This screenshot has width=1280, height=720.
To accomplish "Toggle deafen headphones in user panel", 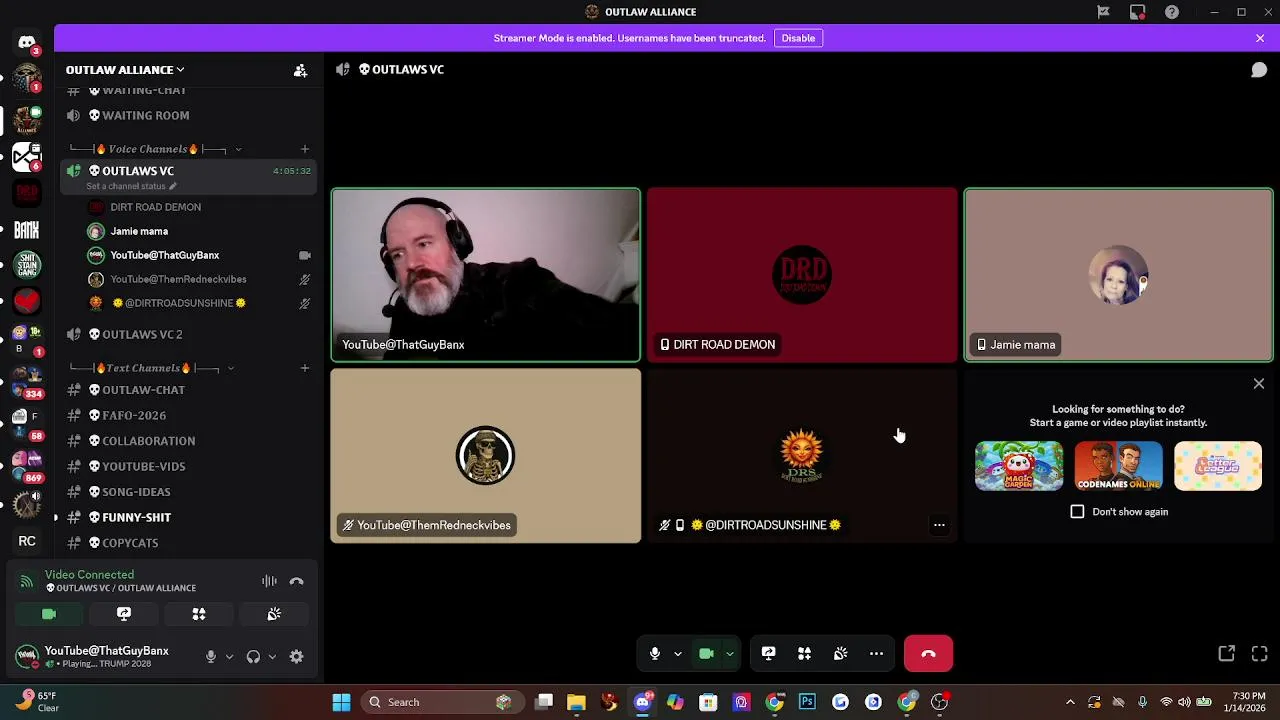I will coord(253,657).
